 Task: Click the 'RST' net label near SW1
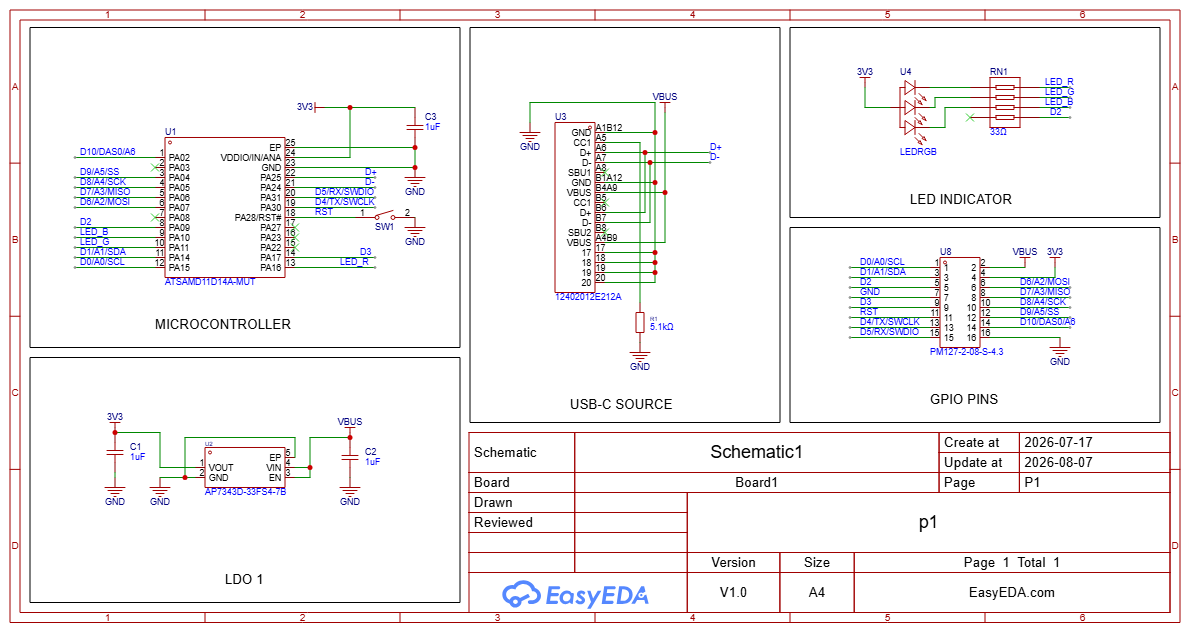324,212
